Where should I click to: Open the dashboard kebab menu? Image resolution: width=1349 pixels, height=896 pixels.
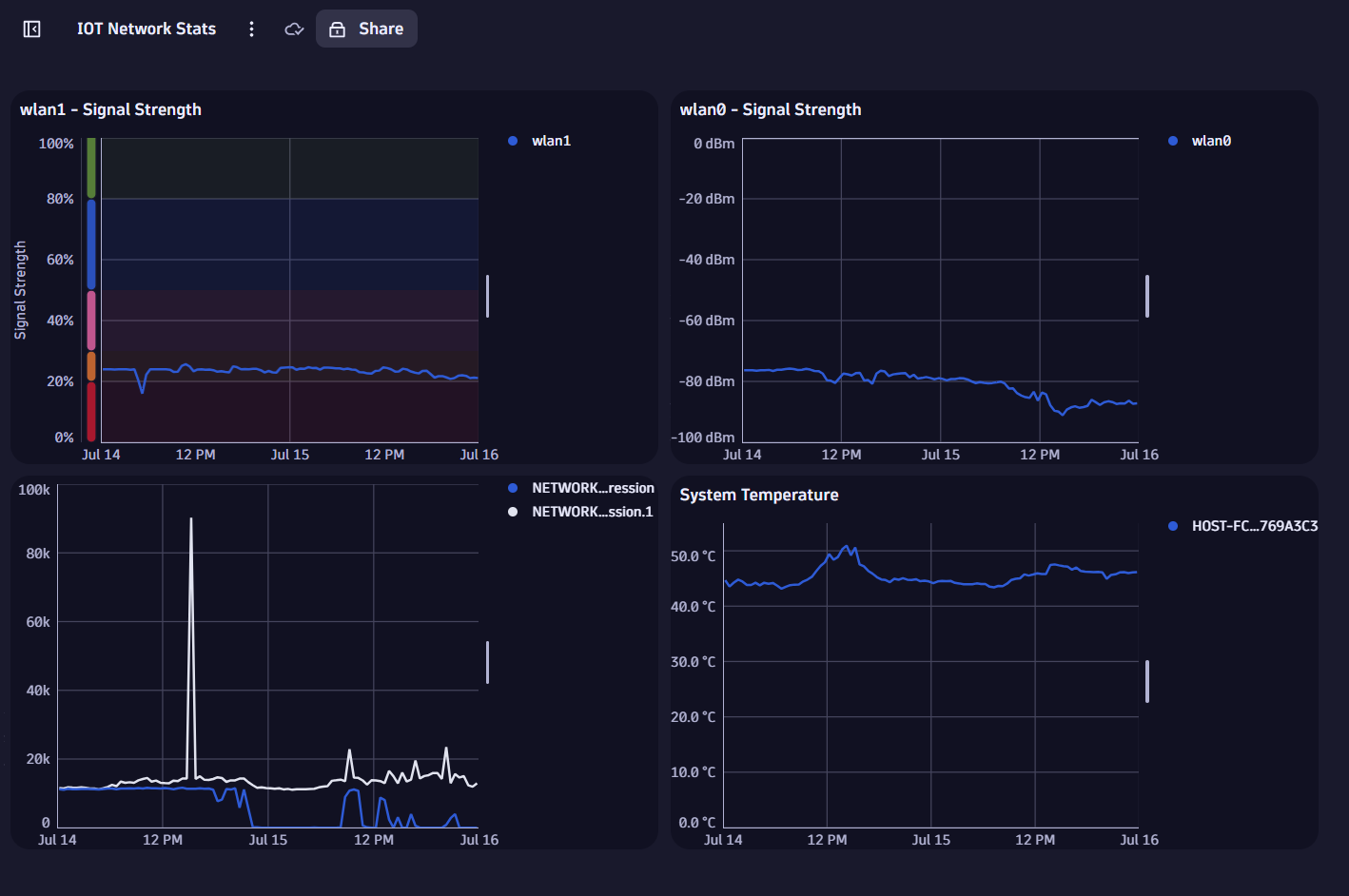[x=251, y=29]
